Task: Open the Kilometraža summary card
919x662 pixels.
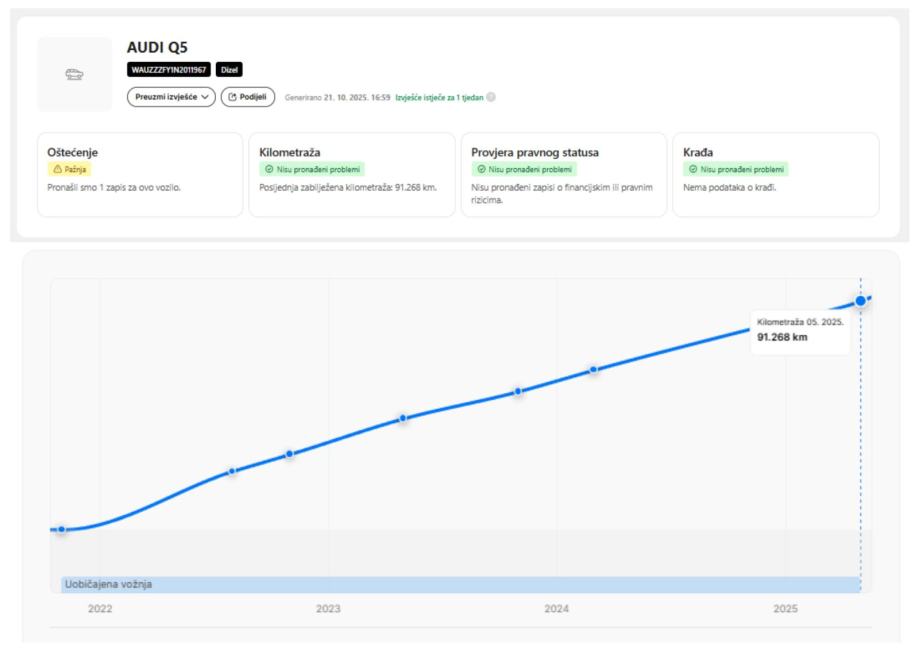Action: (x=352, y=175)
